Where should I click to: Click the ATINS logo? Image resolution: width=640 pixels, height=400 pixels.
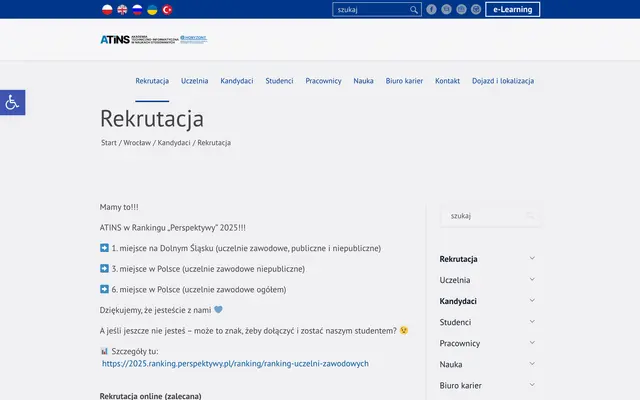(x=154, y=39)
